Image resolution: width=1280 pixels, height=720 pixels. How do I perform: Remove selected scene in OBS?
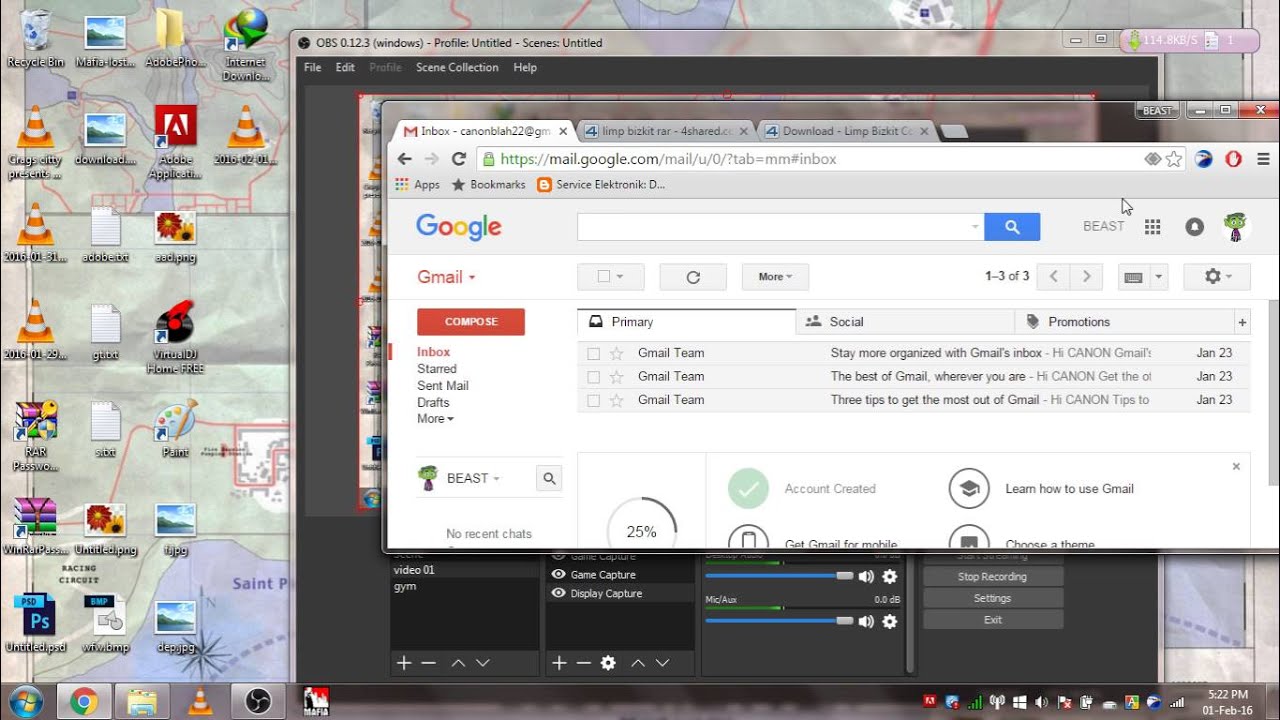428,663
